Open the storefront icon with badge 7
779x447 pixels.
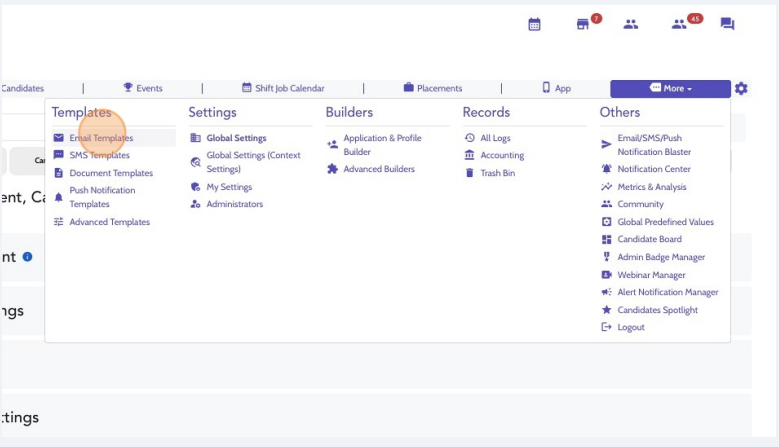(x=583, y=24)
